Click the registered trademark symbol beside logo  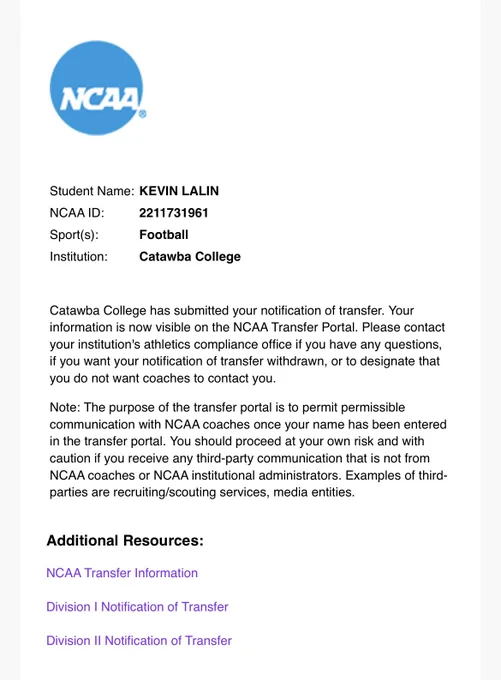142,114
